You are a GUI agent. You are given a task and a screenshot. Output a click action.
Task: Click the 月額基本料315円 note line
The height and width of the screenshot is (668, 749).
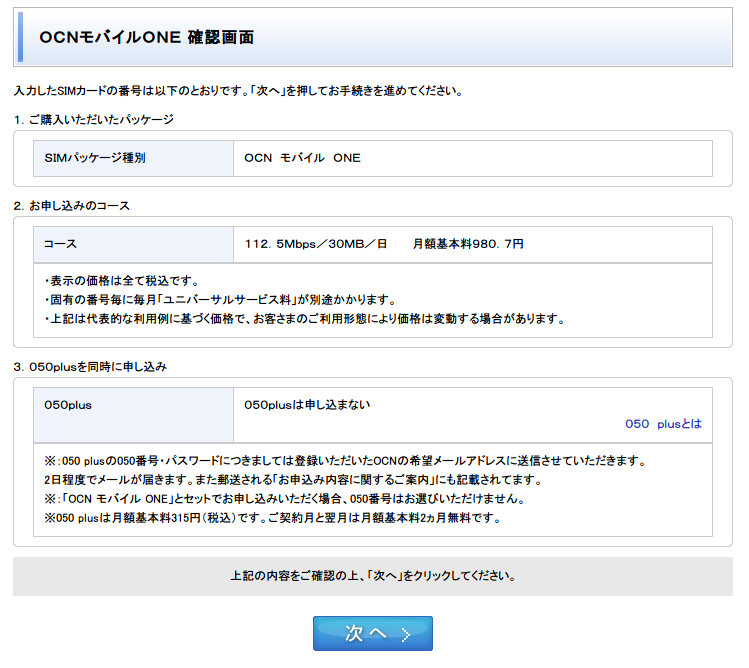coord(272,518)
